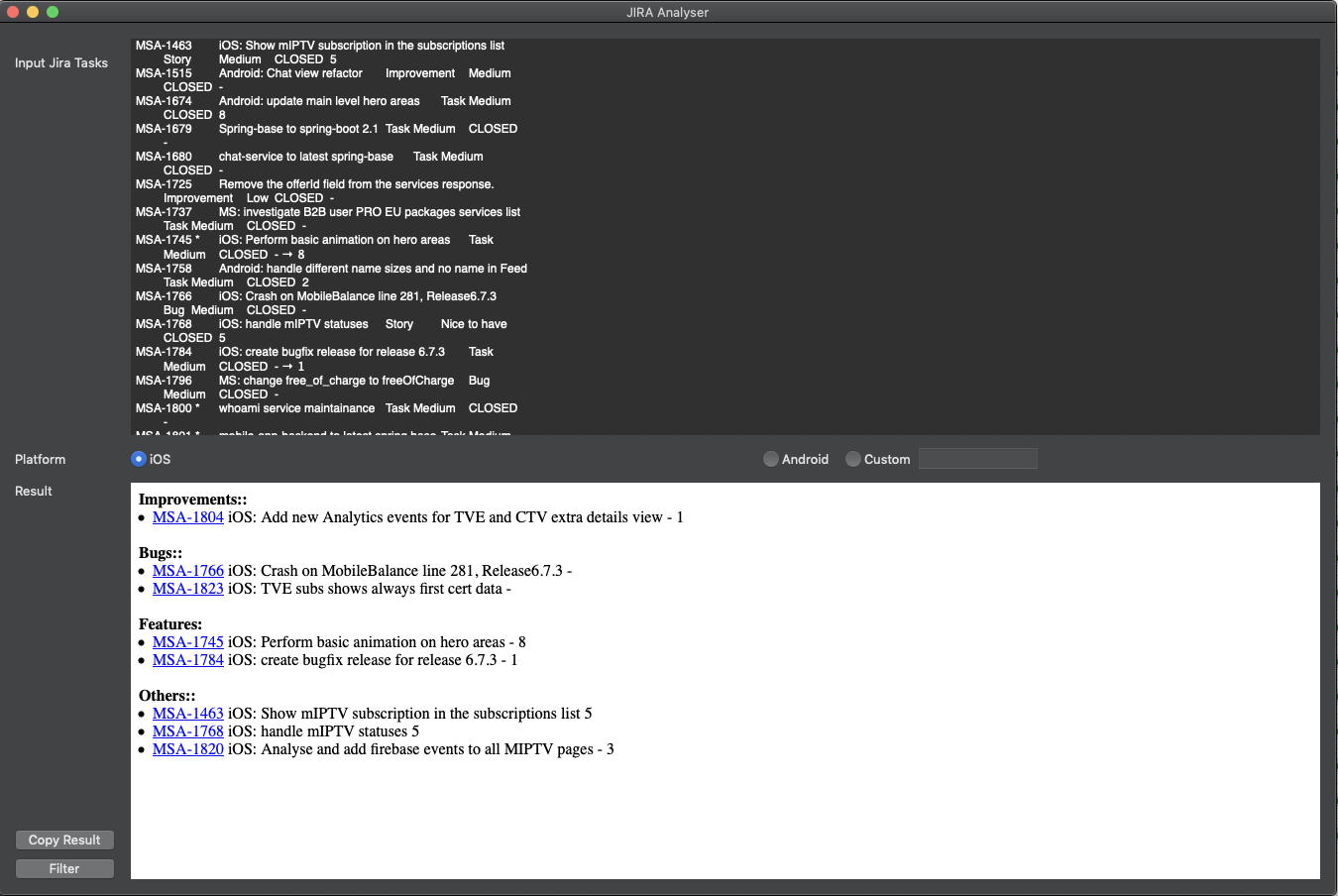Click the result text 'TVE subs shows always first cert data'

382,589
